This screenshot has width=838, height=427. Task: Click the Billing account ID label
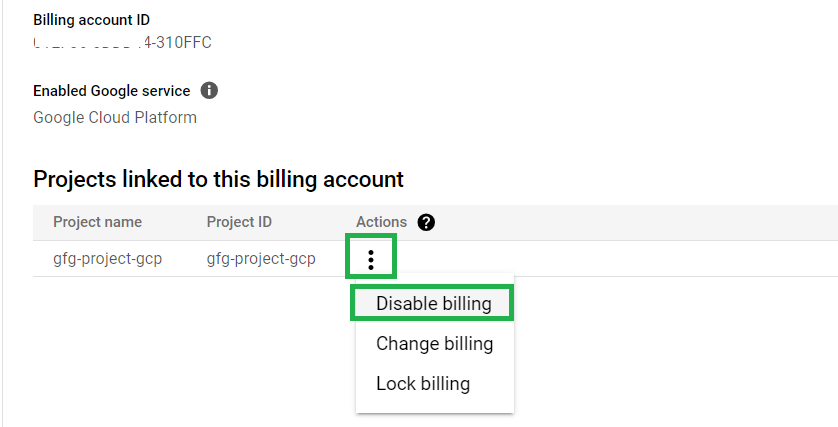click(92, 20)
